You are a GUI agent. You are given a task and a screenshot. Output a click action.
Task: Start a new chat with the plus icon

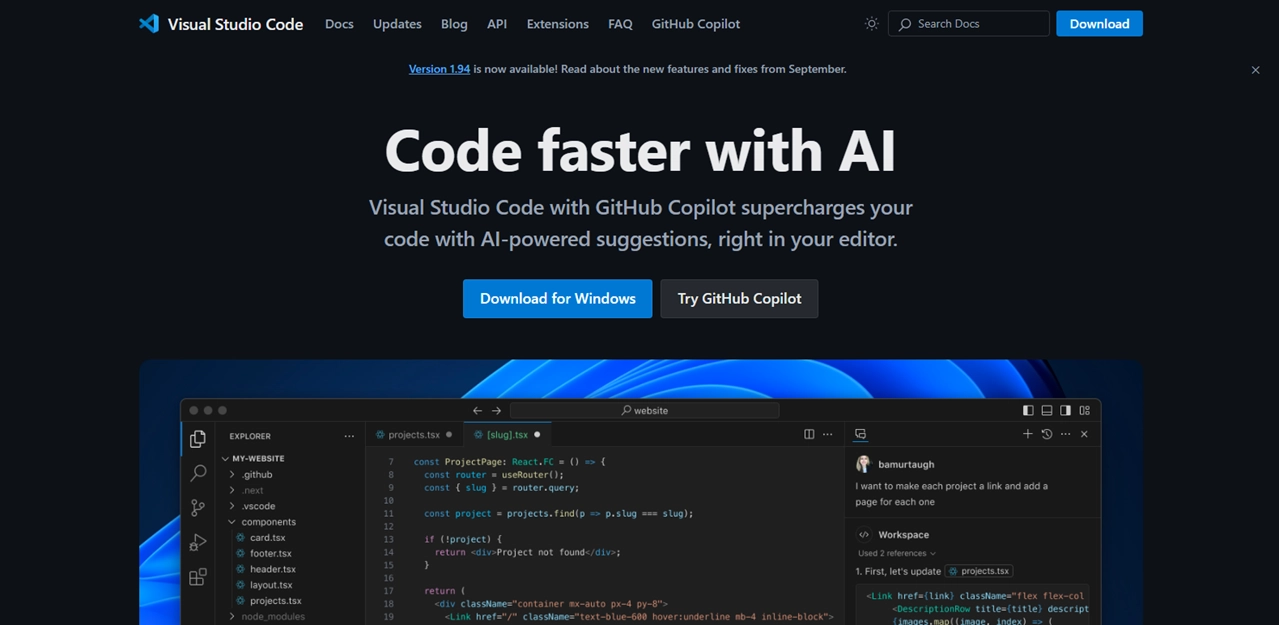pyautogui.click(x=1027, y=434)
